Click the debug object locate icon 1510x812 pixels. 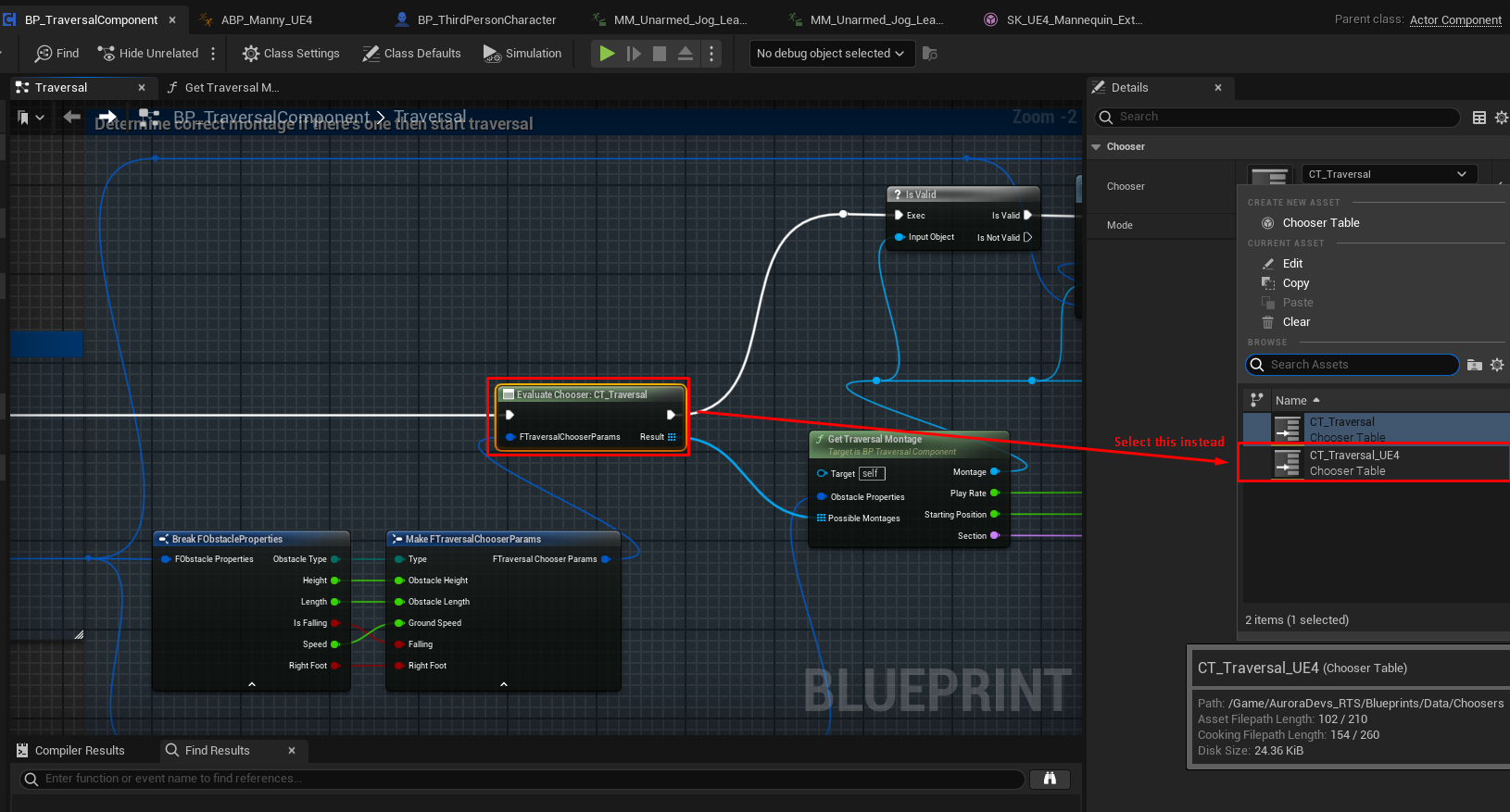pyautogui.click(x=930, y=54)
